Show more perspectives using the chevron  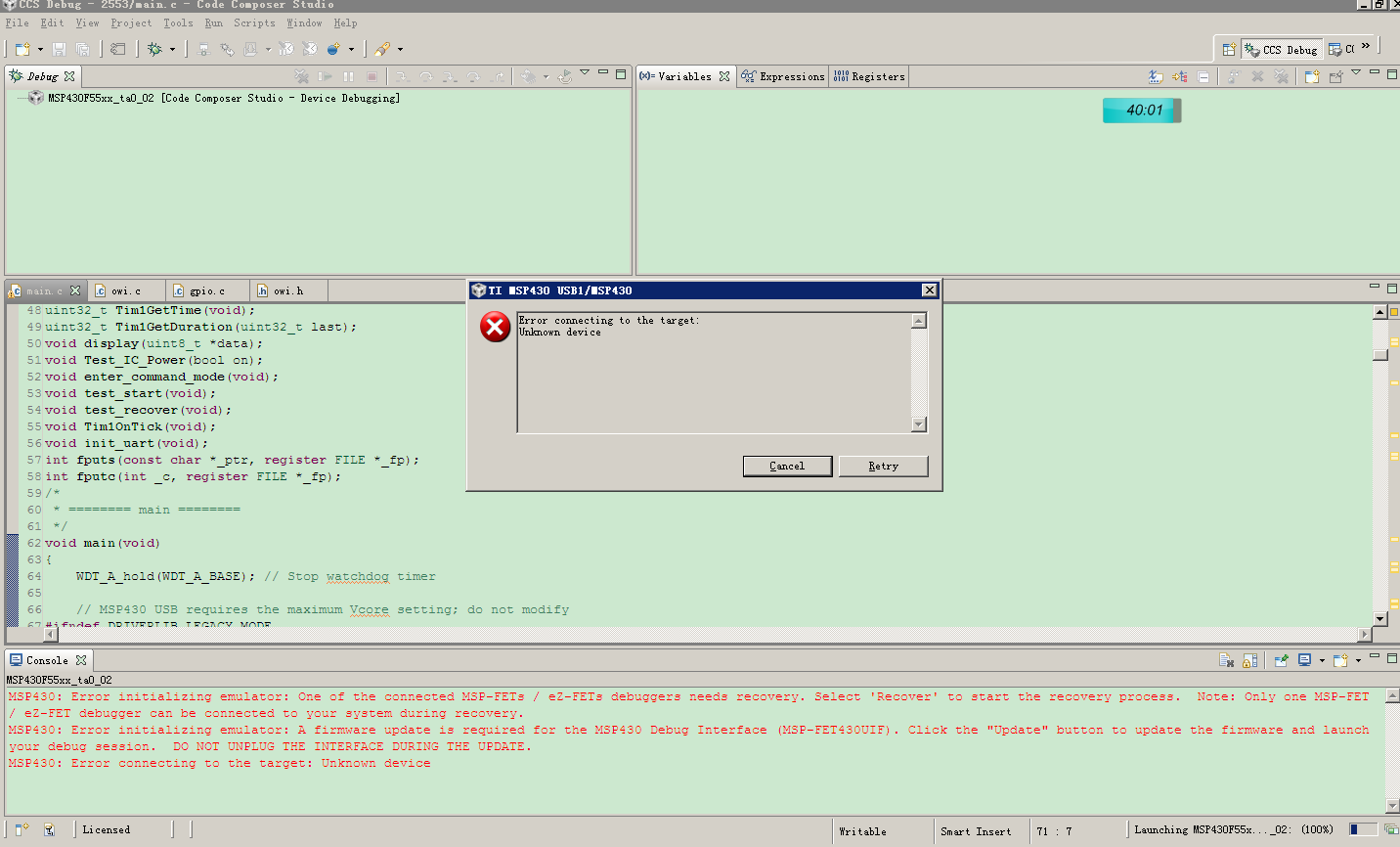[1366, 46]
